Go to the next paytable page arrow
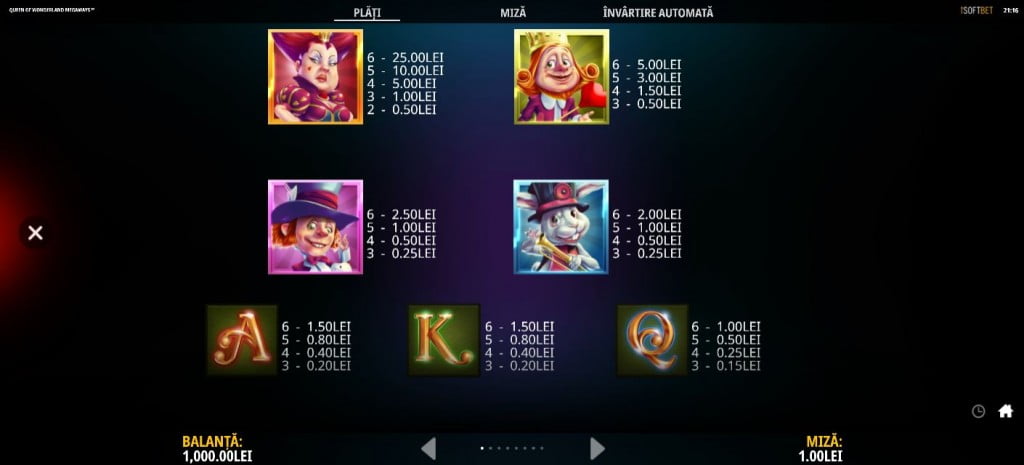 (x=597, y=449)
